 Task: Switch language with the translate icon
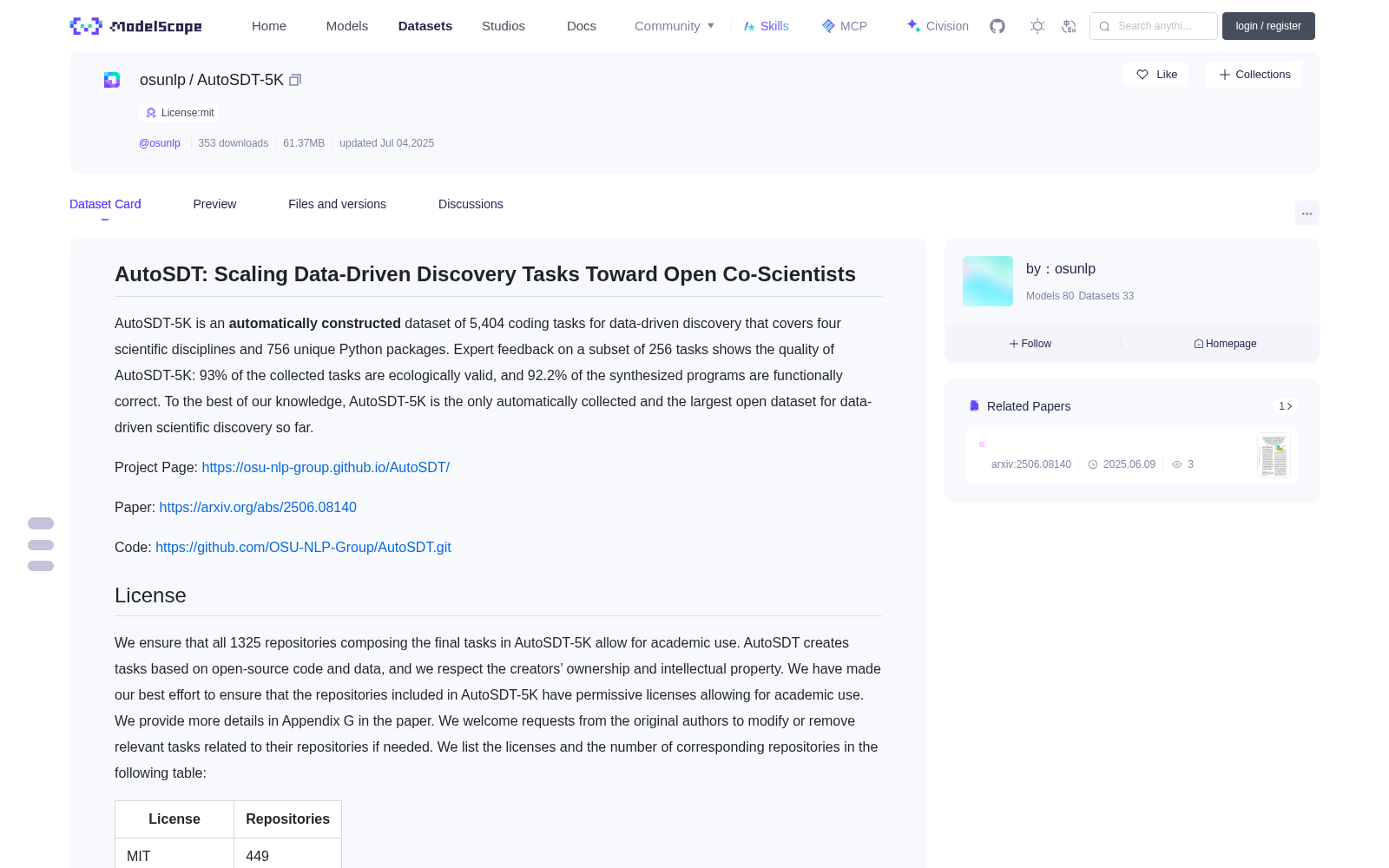pyautogui.click(x=1070, y=26)
